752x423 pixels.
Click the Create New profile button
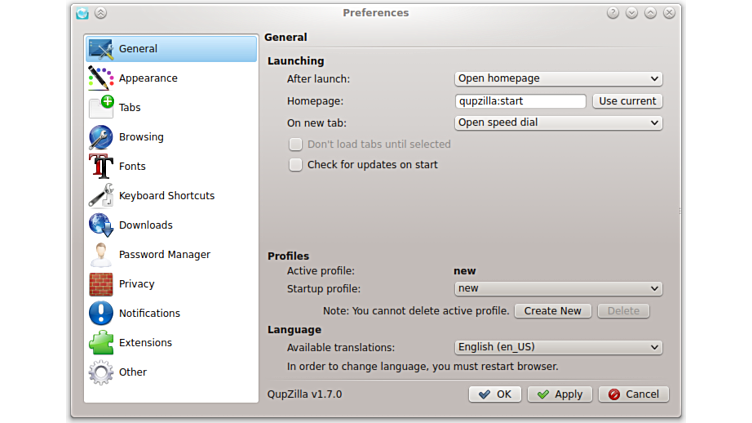point(553,311)
